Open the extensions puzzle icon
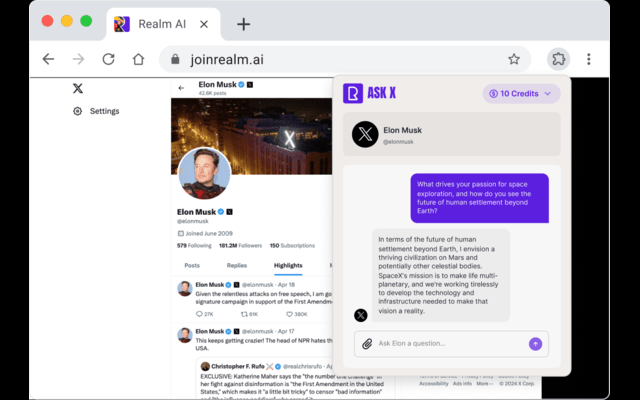 click(558, 59)
